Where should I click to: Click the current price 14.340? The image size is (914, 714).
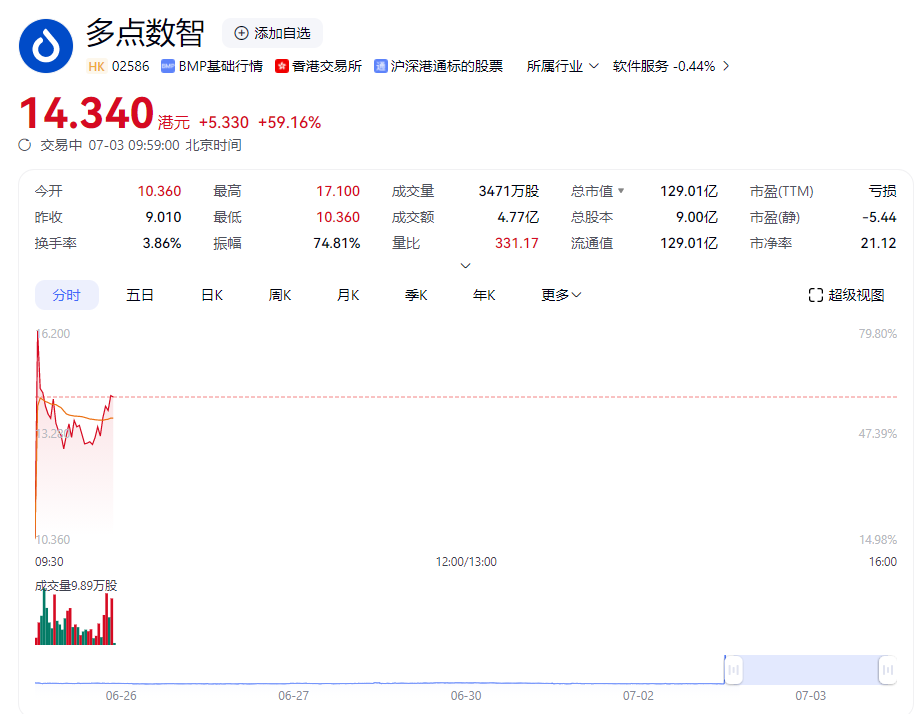[86, 113]
